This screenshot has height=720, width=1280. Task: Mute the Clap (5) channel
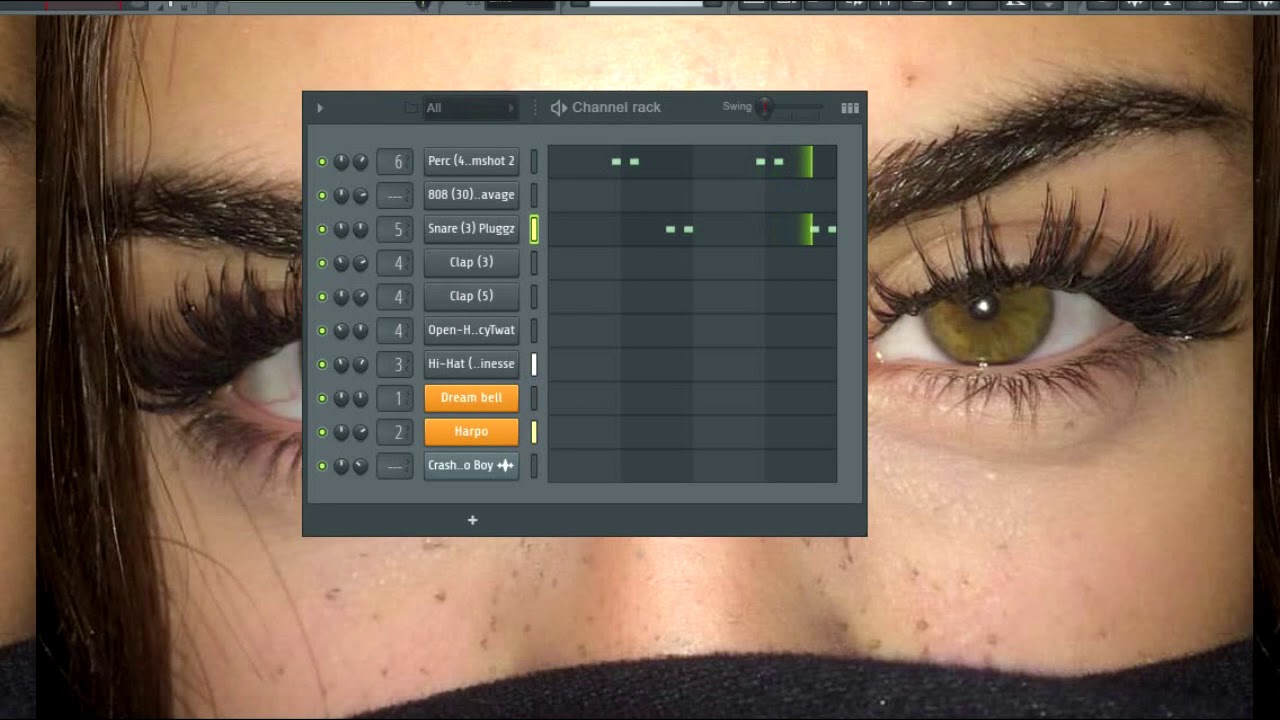click(322, 297)
